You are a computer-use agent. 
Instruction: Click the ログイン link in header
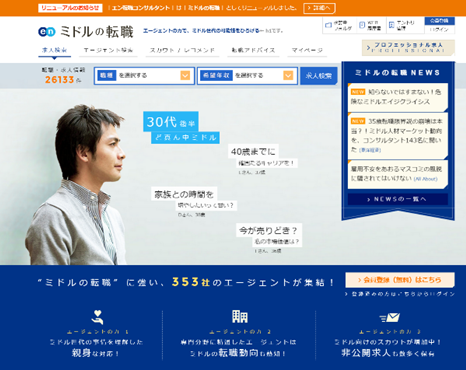click(x=439, y=30)
